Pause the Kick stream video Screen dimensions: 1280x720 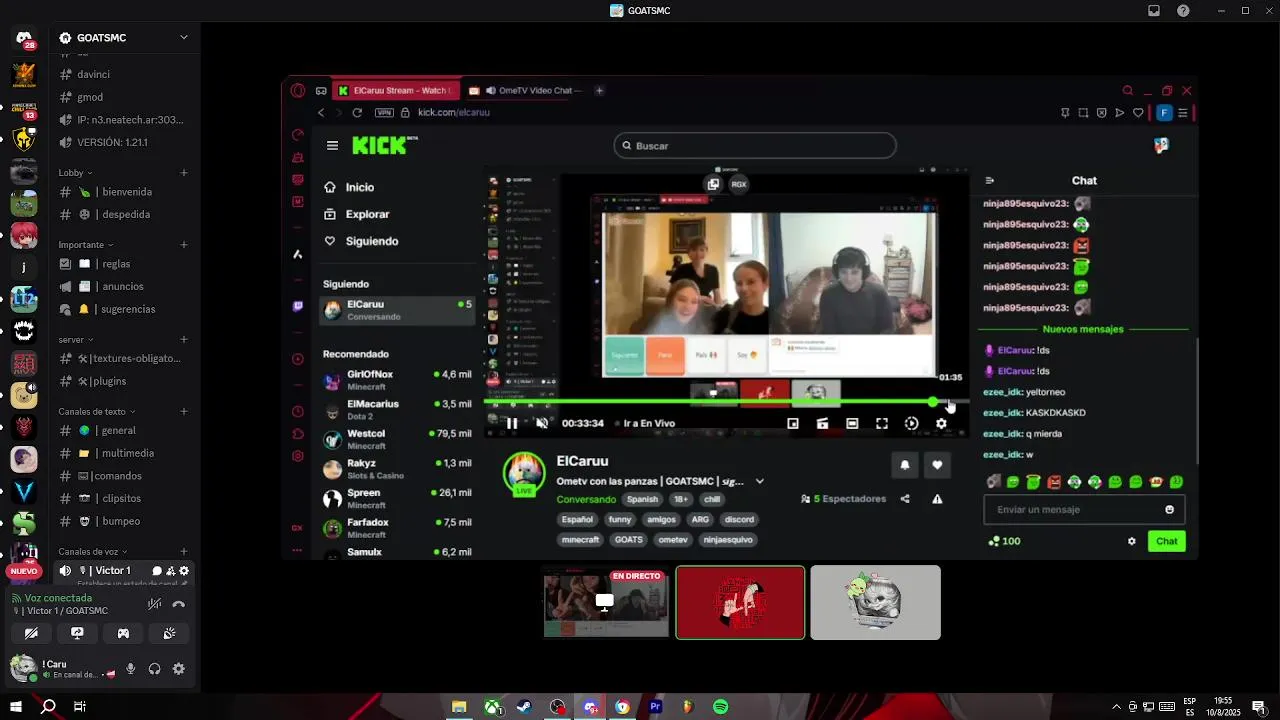(512, 423)
